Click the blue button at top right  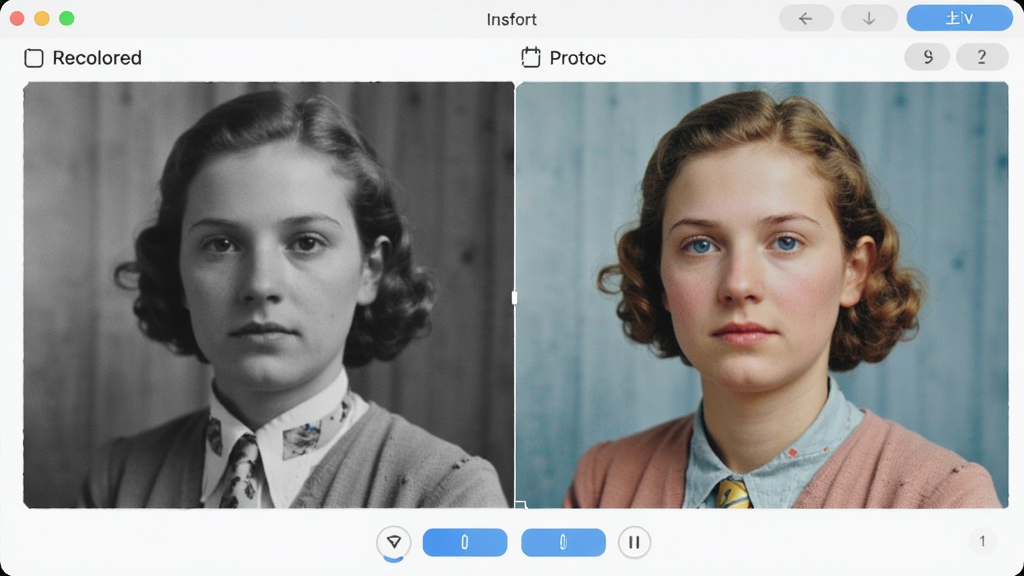tap(959, 18)
